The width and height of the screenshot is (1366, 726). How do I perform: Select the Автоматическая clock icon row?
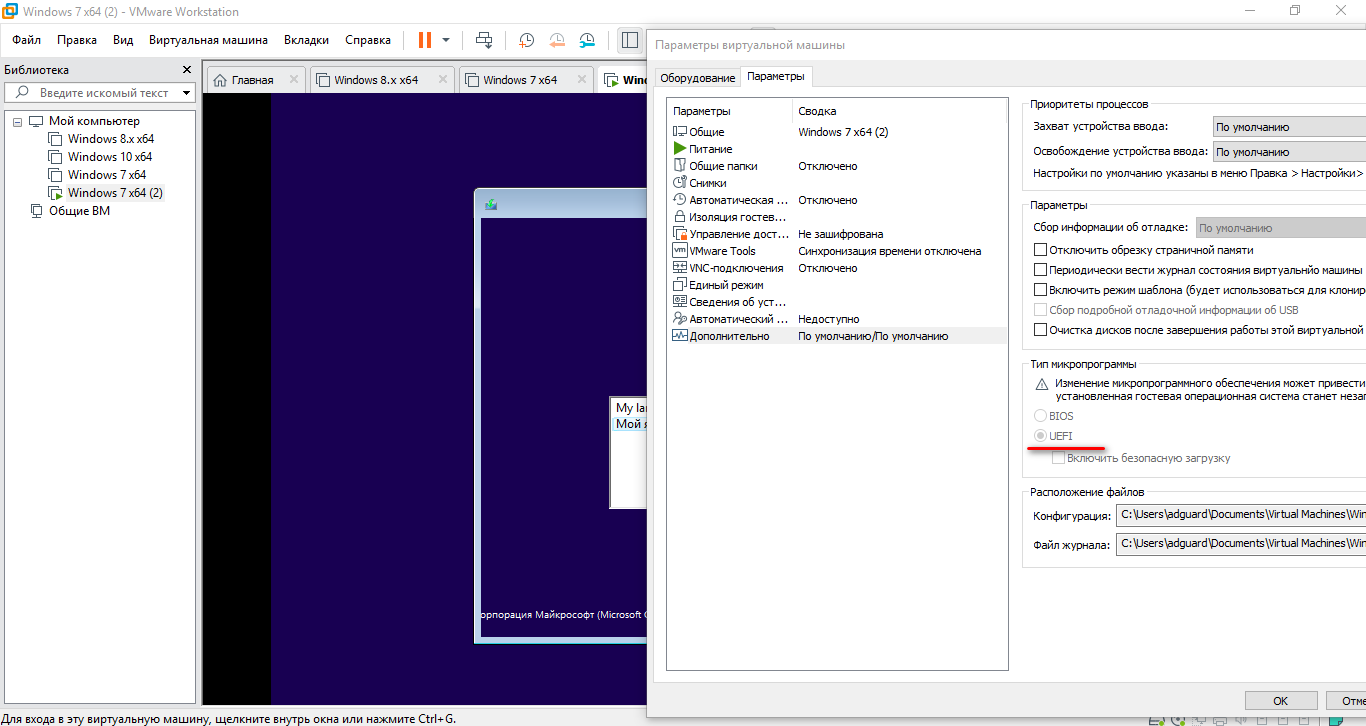coord(680,200)
